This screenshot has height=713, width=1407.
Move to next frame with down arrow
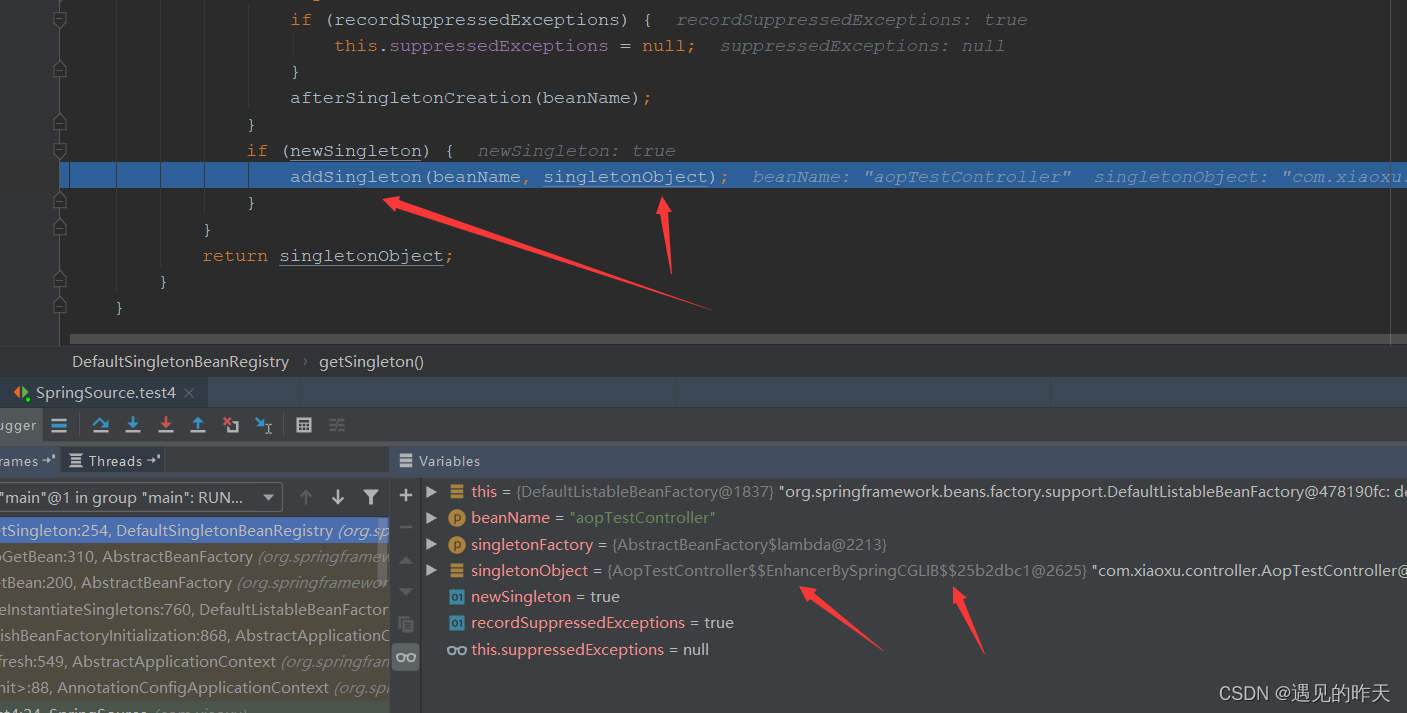(338, 497)
